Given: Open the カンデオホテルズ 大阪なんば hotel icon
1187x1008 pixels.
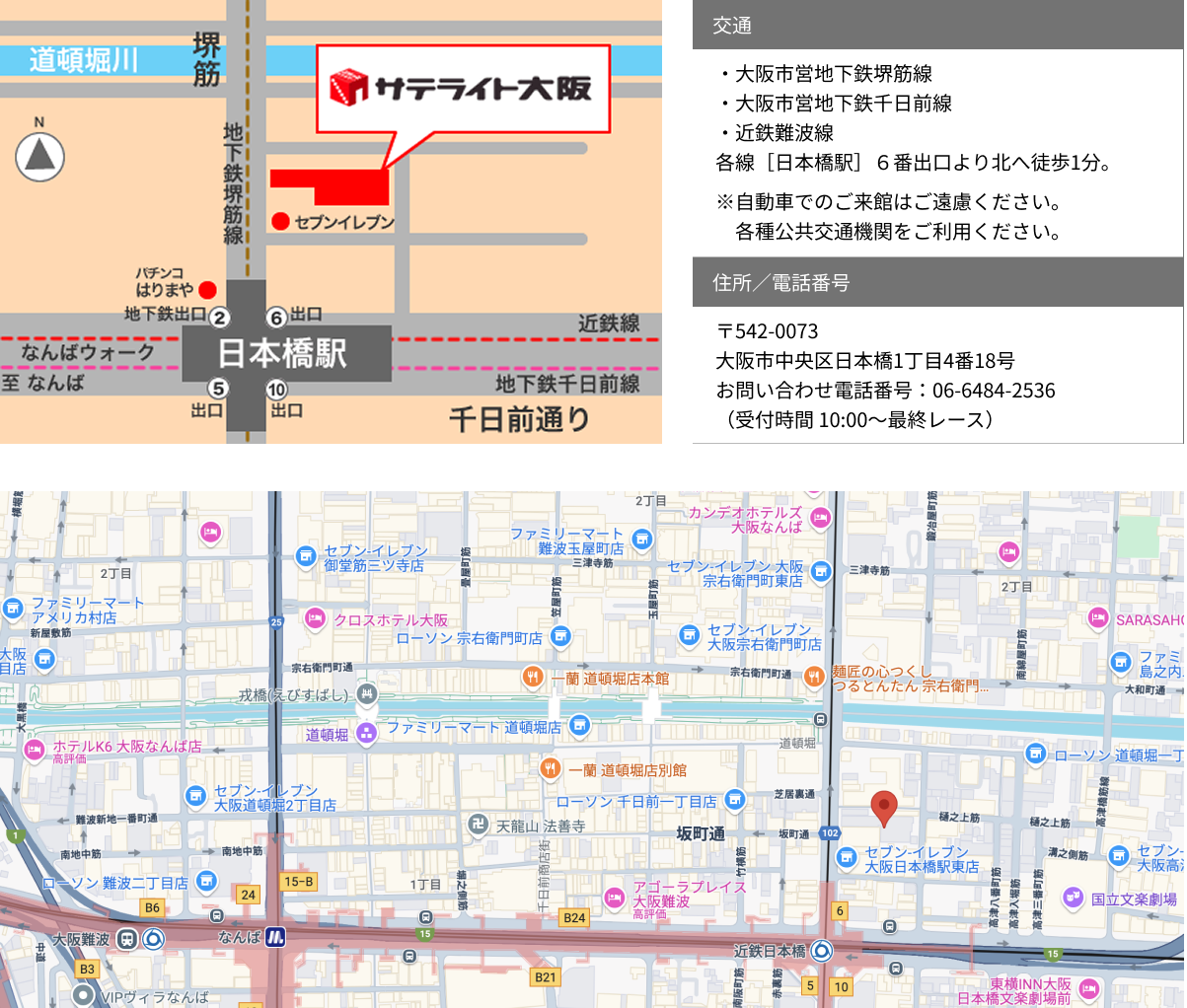Looking at the screenshot, I should point(820,518).
